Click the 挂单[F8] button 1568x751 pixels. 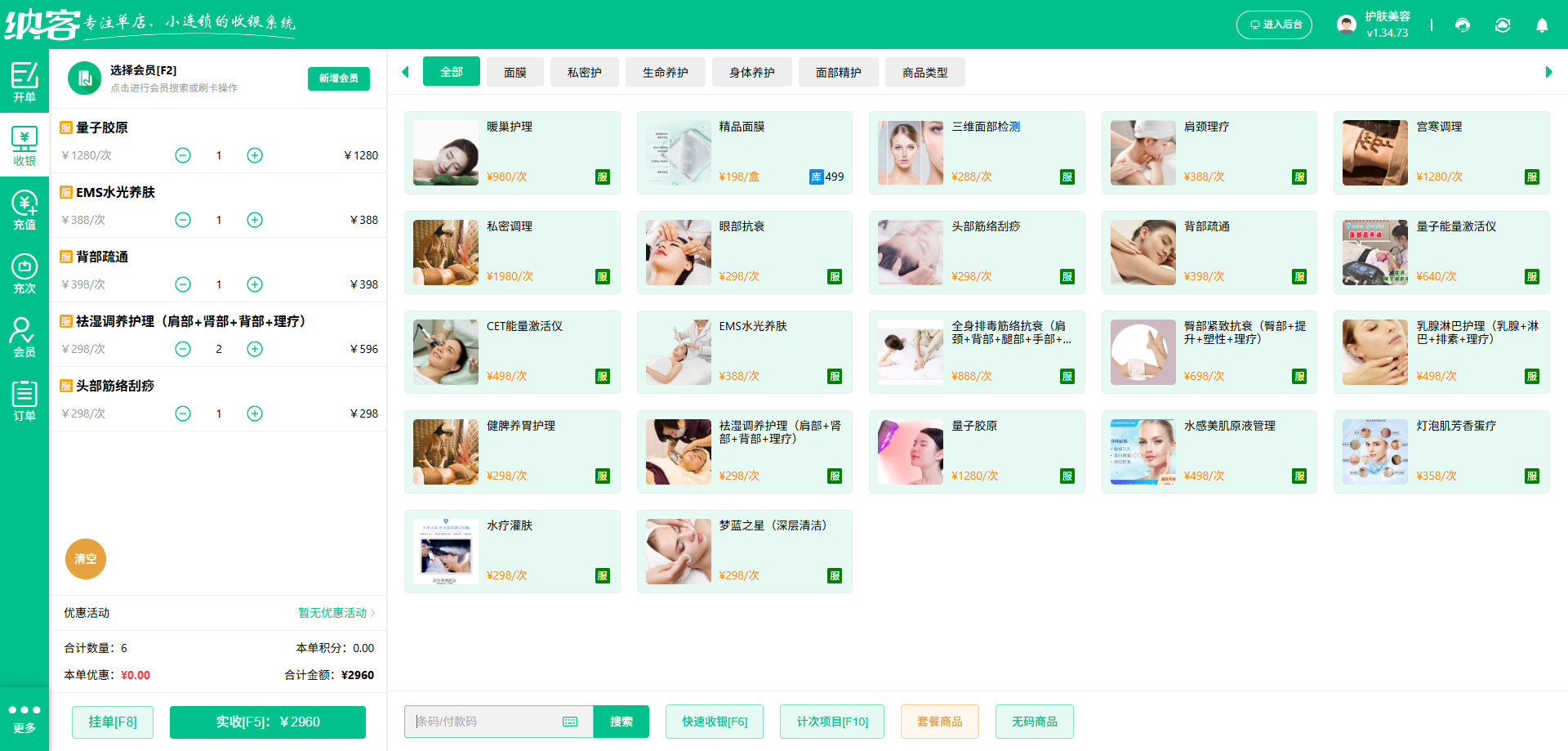(113, 722)
